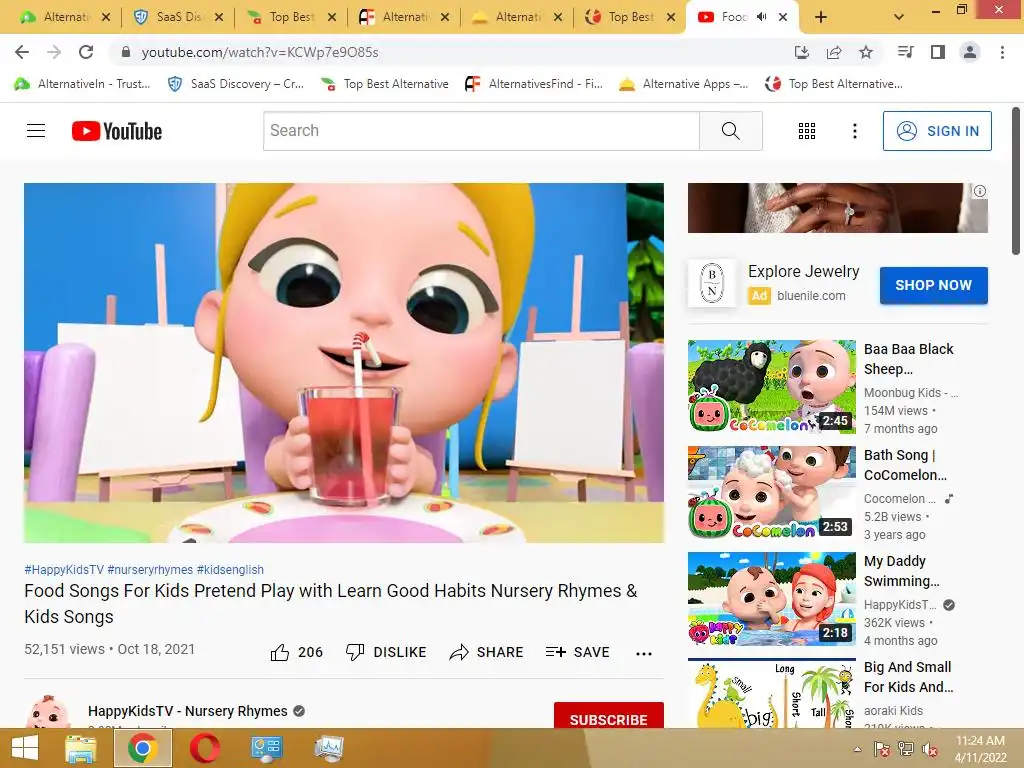Open bluenile.com ad link
The height and width of the screenshot is (768, 1024).
[x=811, y=296]
